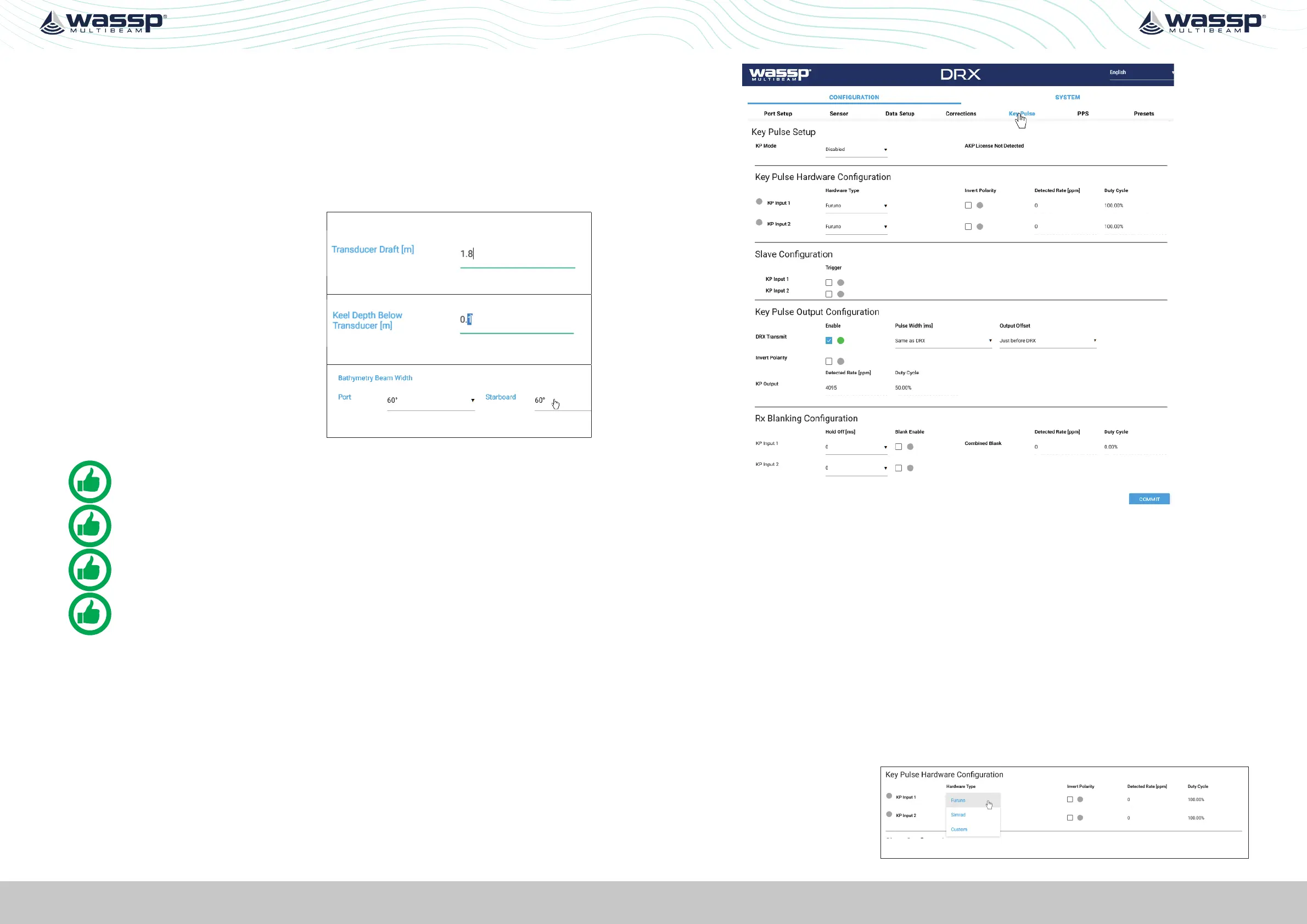Click the DRX title logo in header
Screen dimensions: 1307x924
pyautogui.click(x=960, y=75)
